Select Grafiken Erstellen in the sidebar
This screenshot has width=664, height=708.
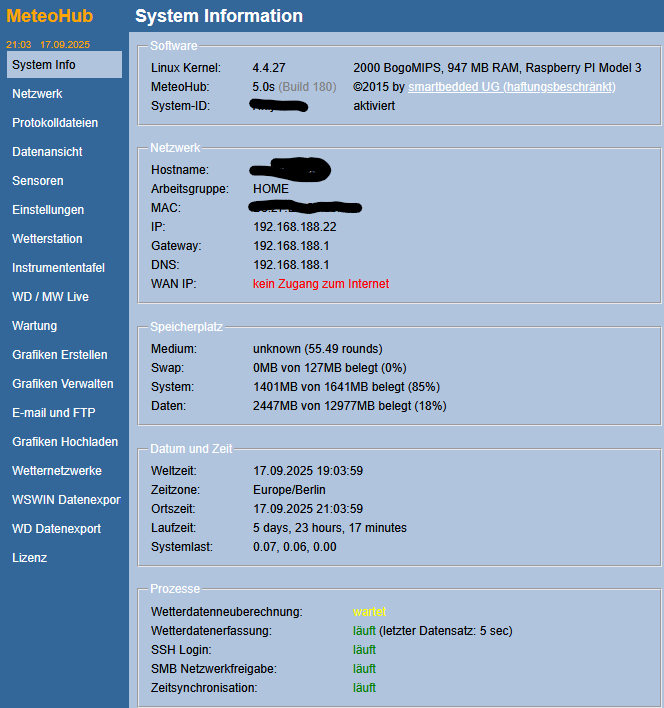[x=60, y=354]
